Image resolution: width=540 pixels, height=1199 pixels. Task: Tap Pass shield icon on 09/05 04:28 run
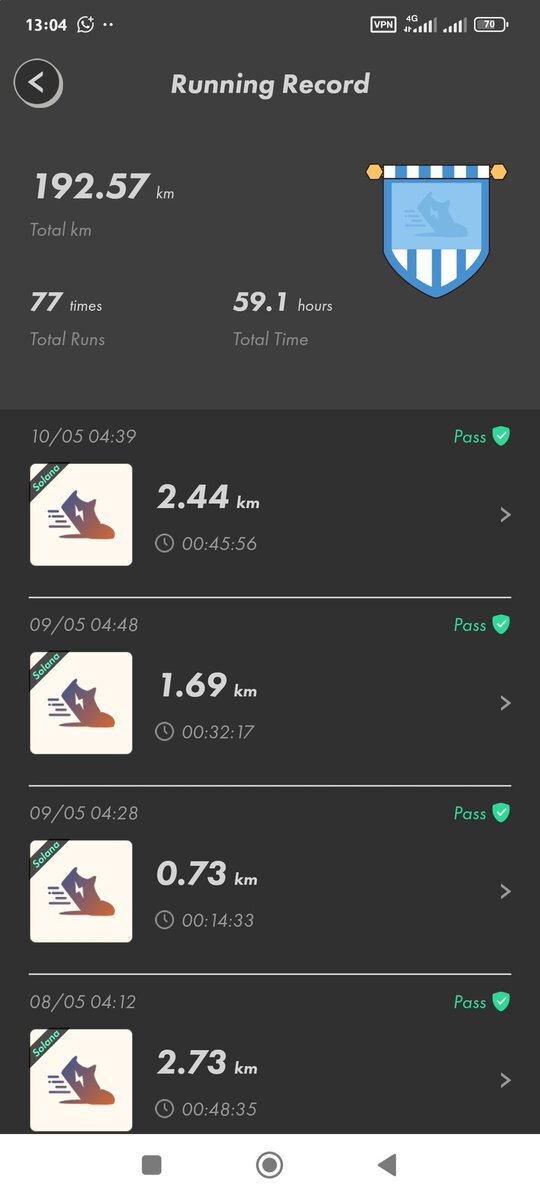pyautogui.click(x=501, y=813)
